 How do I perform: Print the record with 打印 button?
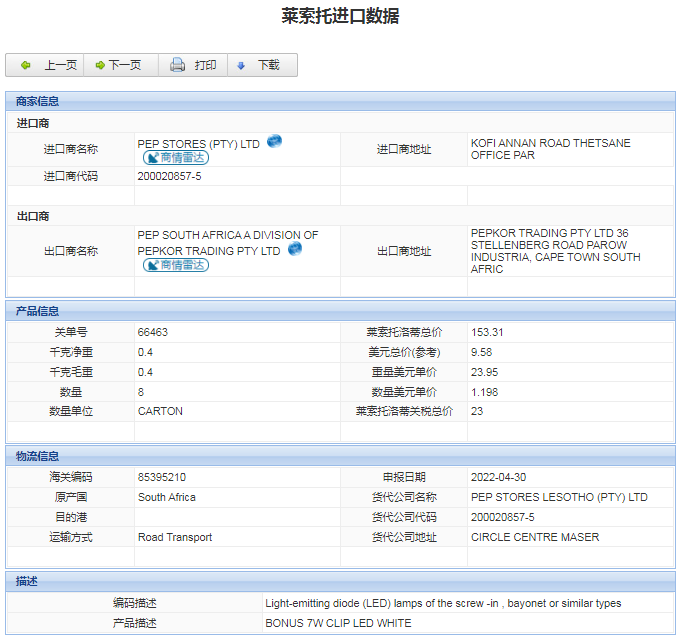[193, 65]
